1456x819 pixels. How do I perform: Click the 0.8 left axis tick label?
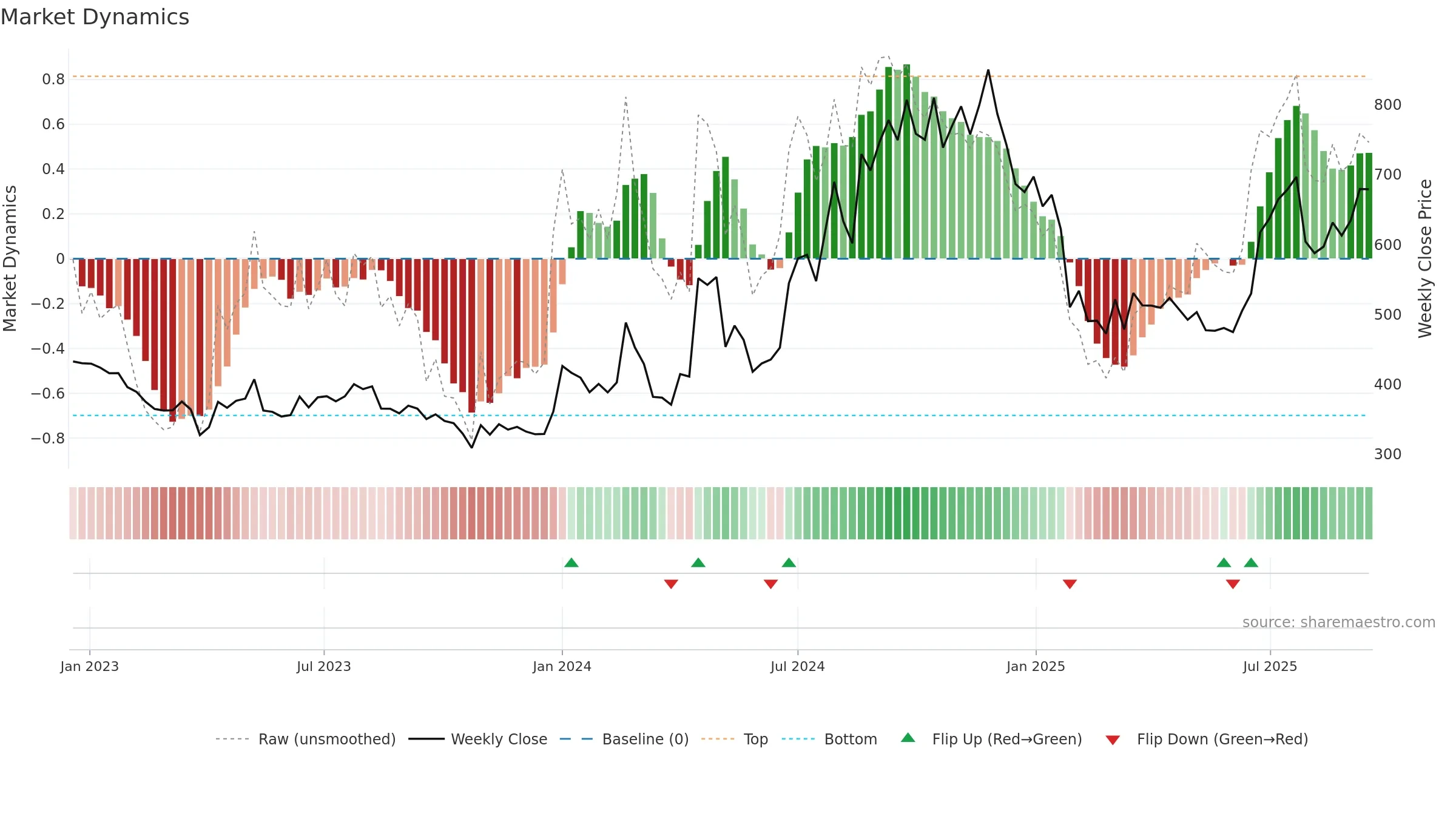click(53, 79)
